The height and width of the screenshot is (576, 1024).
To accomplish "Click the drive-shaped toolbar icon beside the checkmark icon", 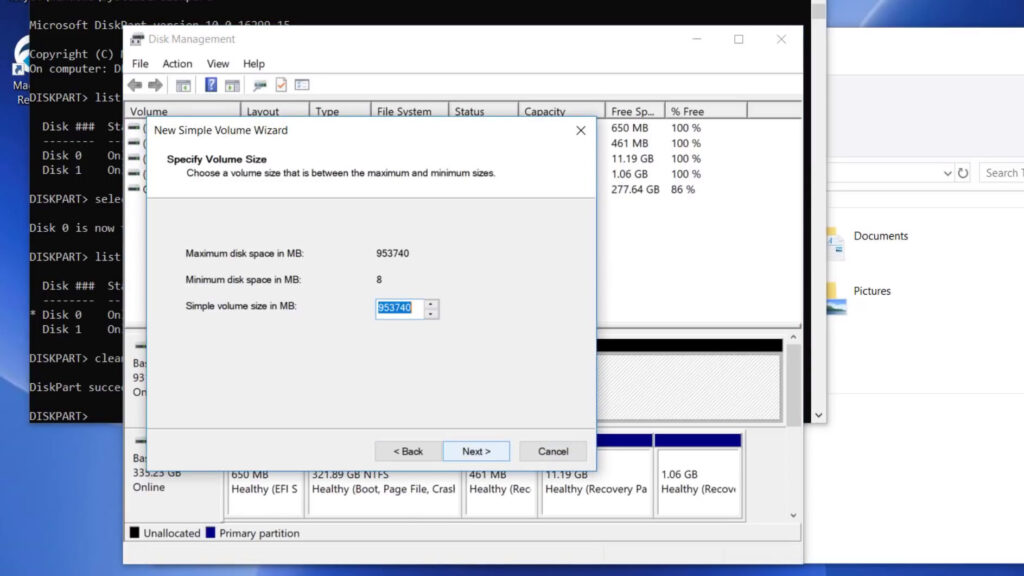I will 260,85.
